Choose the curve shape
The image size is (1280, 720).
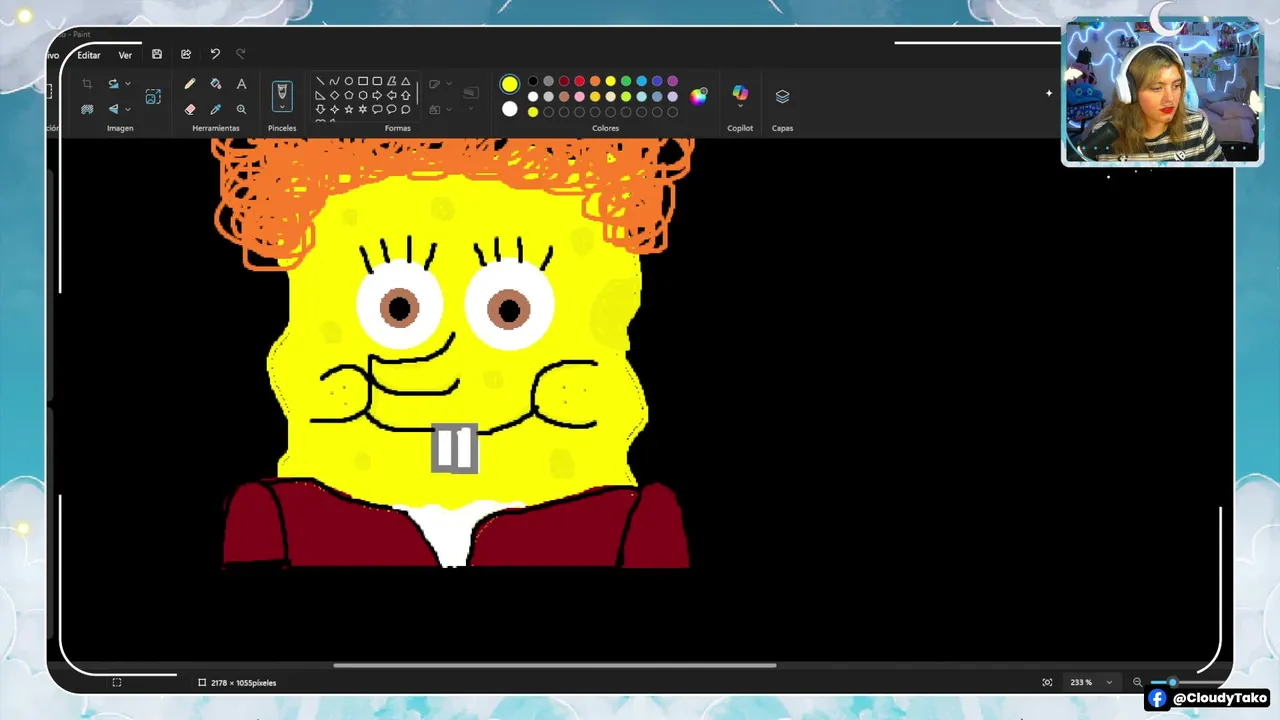click(x=334, y=81)
